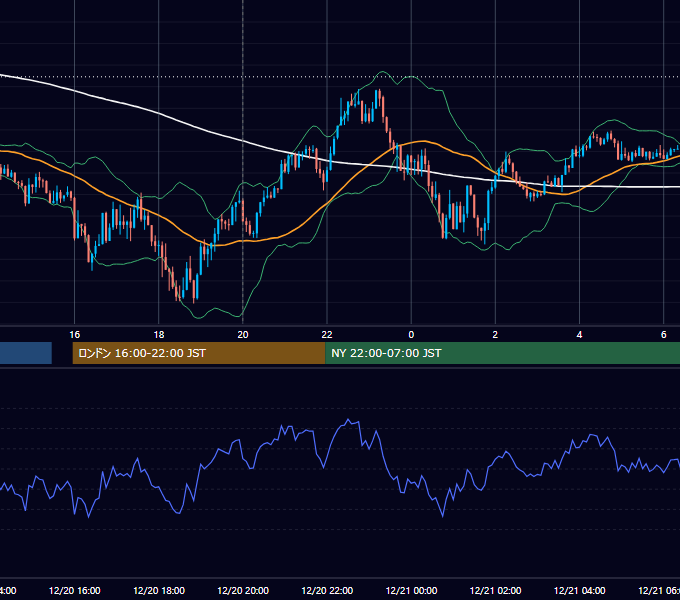680x600 pixels.
Task: Click the "12/20 22:00" date label
Action: 327,590
